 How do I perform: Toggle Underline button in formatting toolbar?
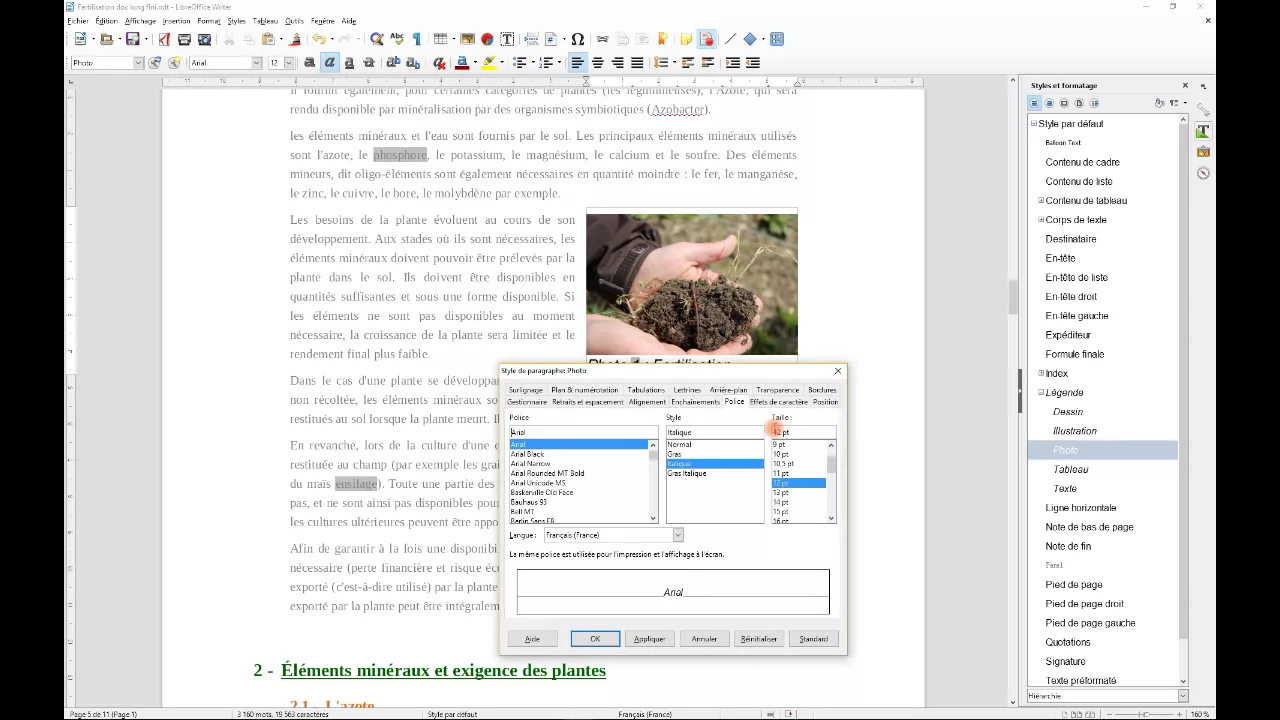tap(349, 62)
